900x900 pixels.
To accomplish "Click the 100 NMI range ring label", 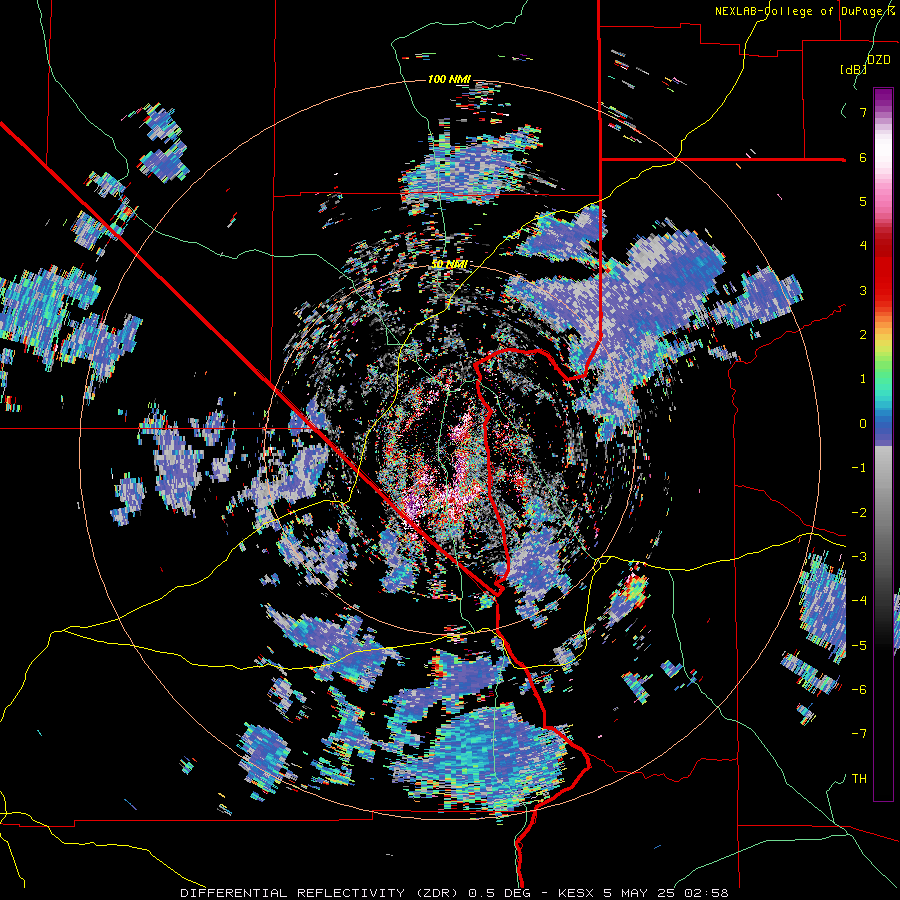I will [x=449, y=79].
